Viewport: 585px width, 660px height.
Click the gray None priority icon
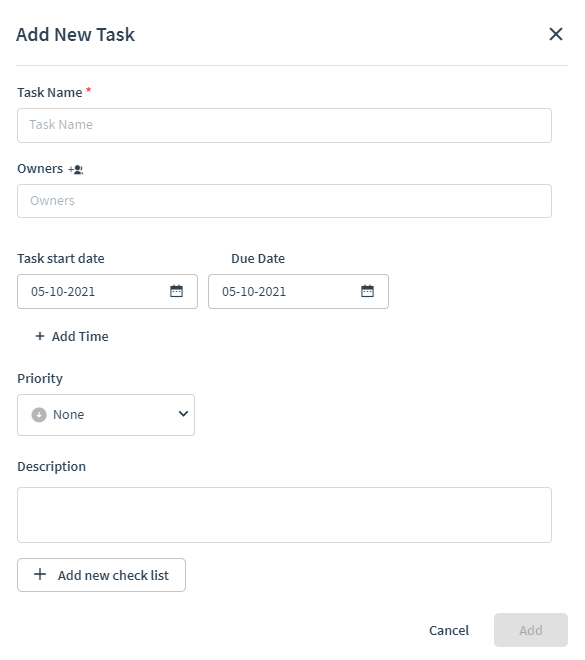39,415
